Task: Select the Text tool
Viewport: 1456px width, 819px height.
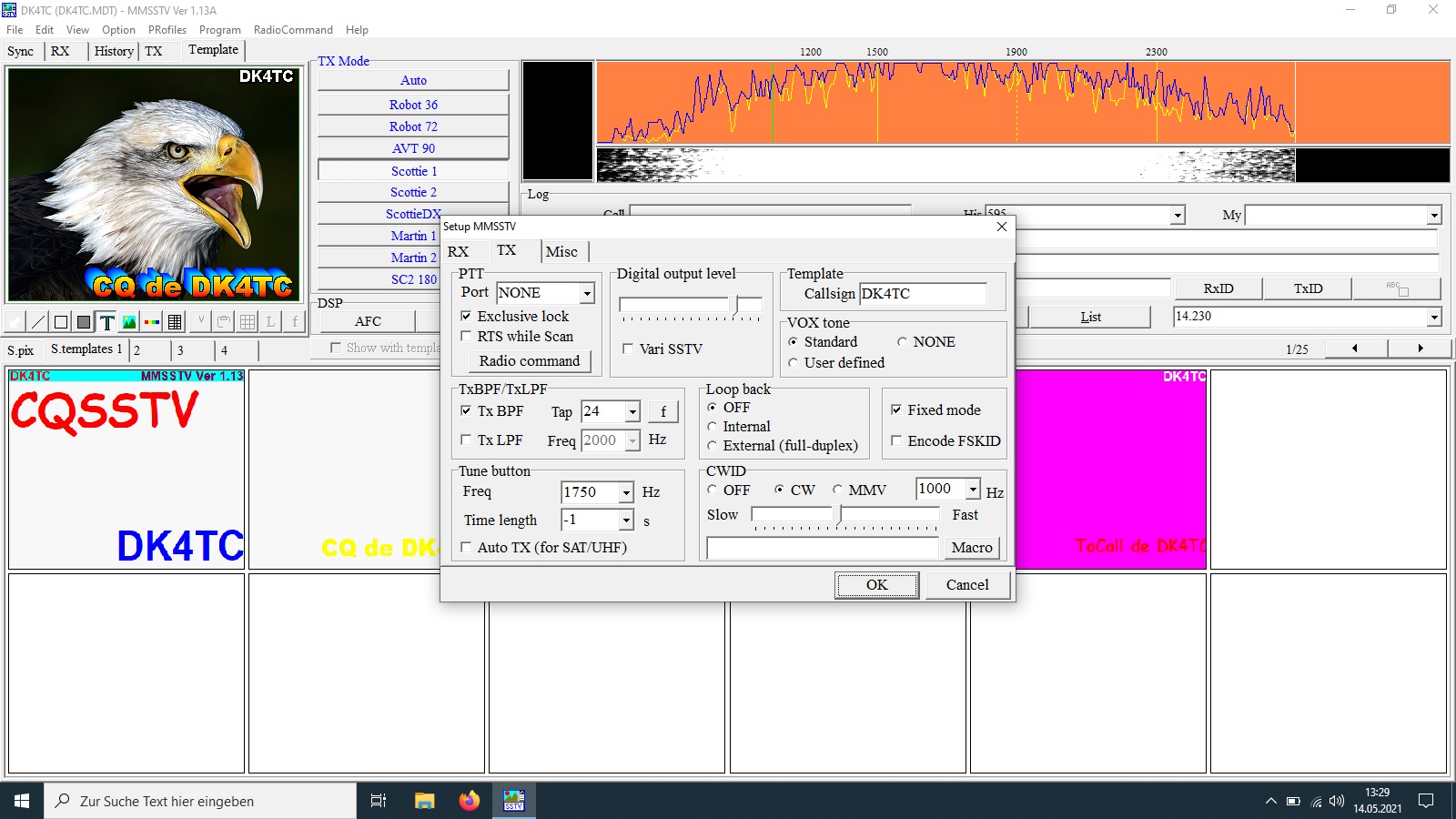Action: pos(106,321)
